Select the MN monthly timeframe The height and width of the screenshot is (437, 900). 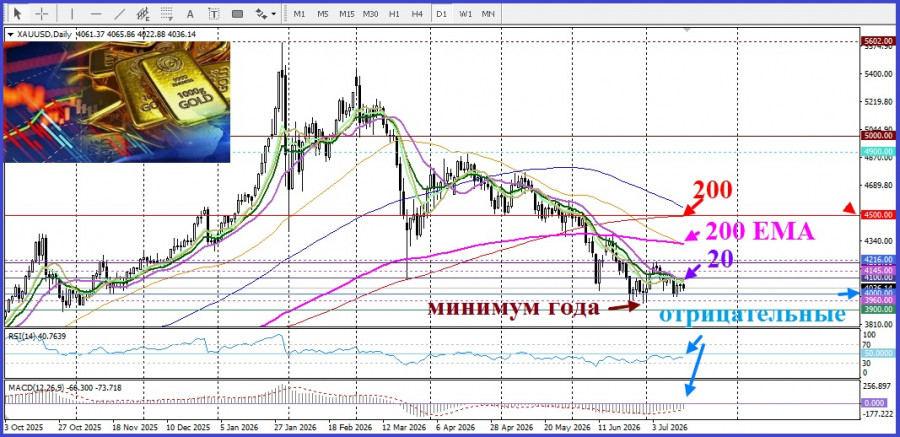pos(488,13)
